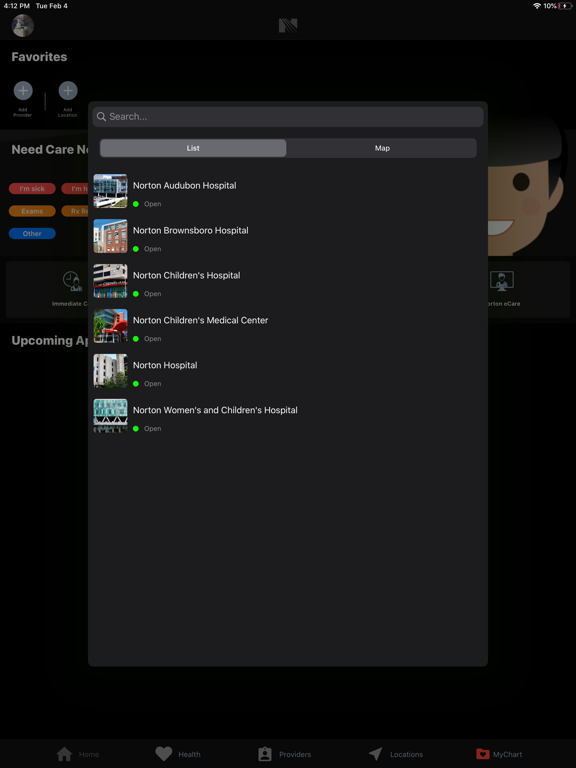Tap the battery indicator in status bar

tap(565, 6)
